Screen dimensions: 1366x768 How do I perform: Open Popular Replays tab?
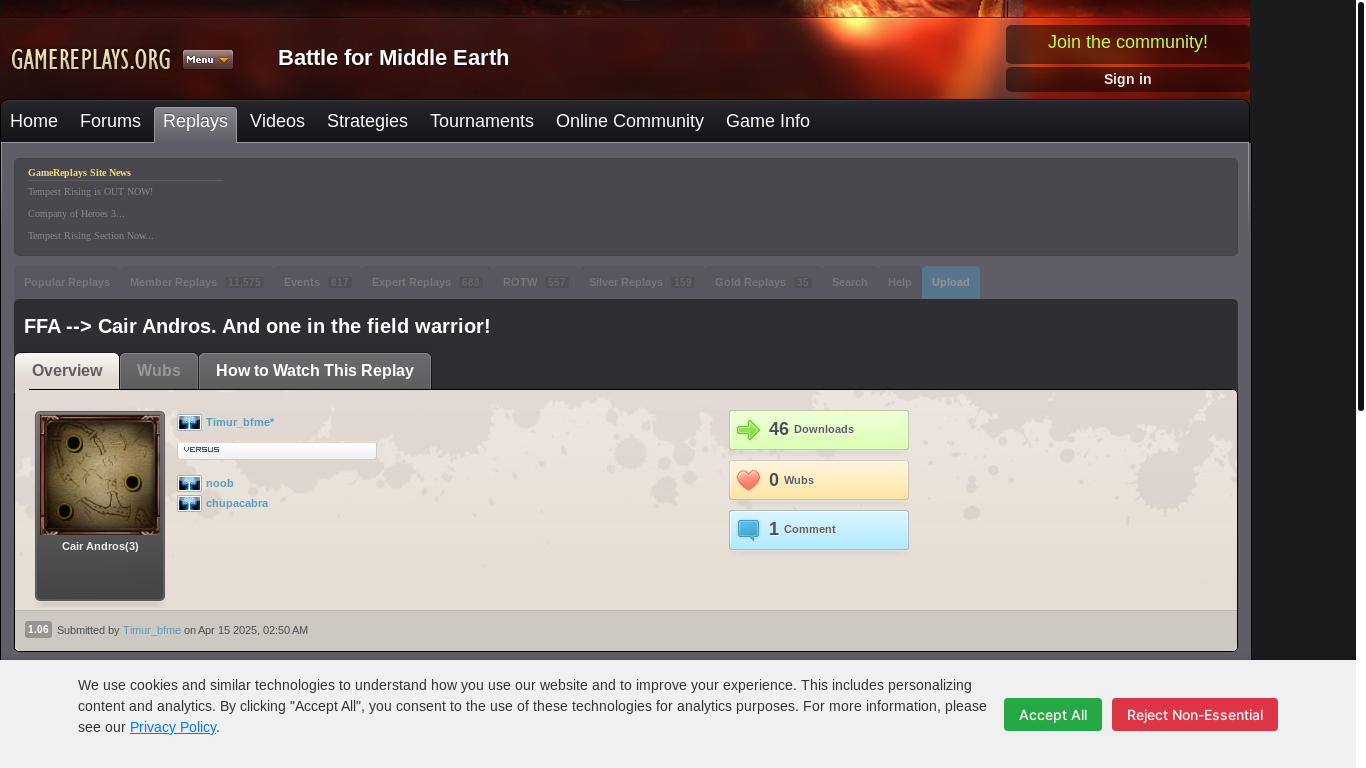(67, 283)
